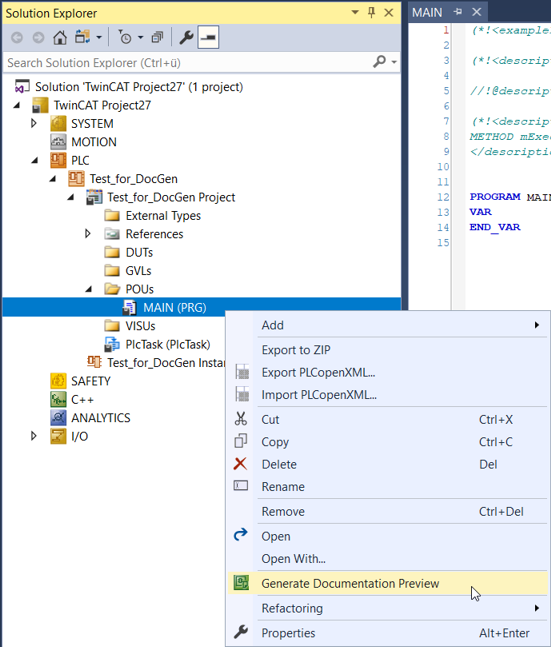Choose Export to ZIP
This screenshot has width=551, height=647.
pyautogui.click(x=388, y=350)
